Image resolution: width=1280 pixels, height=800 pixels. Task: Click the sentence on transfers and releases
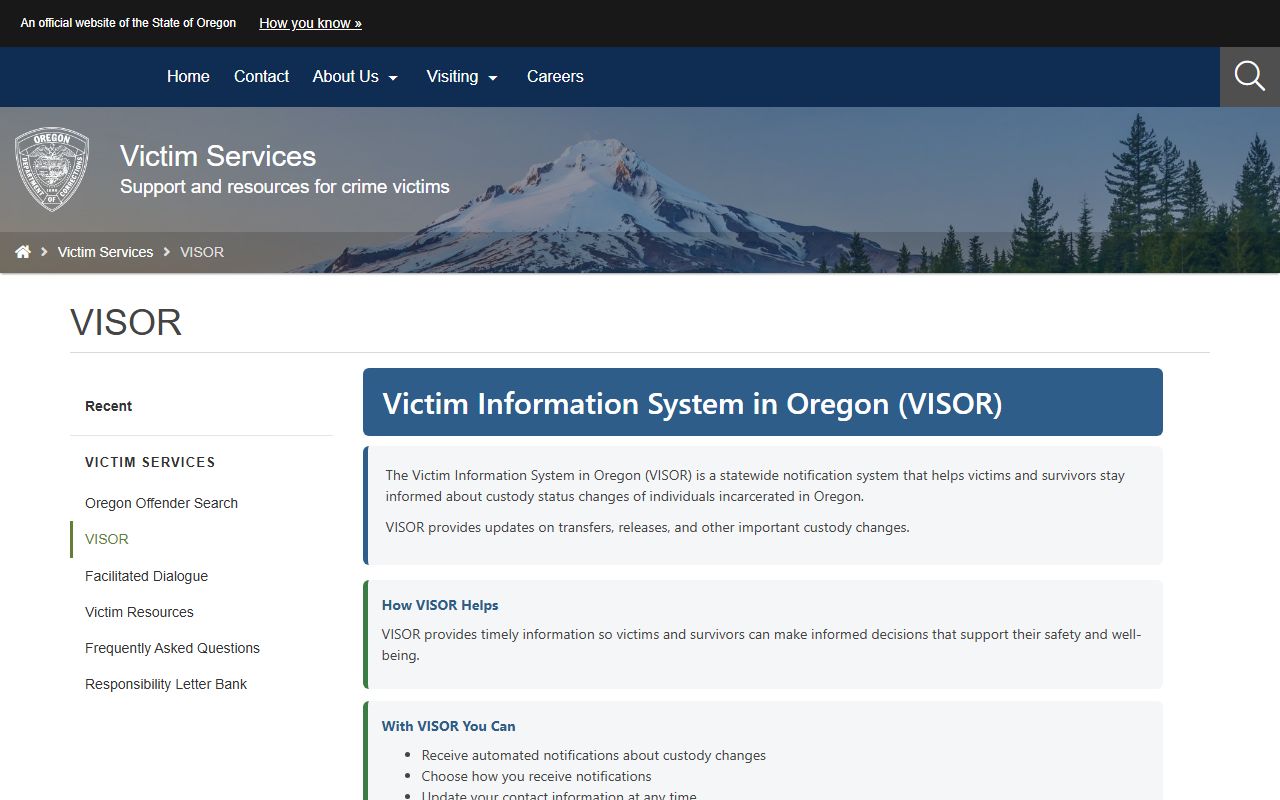[648, 527]
